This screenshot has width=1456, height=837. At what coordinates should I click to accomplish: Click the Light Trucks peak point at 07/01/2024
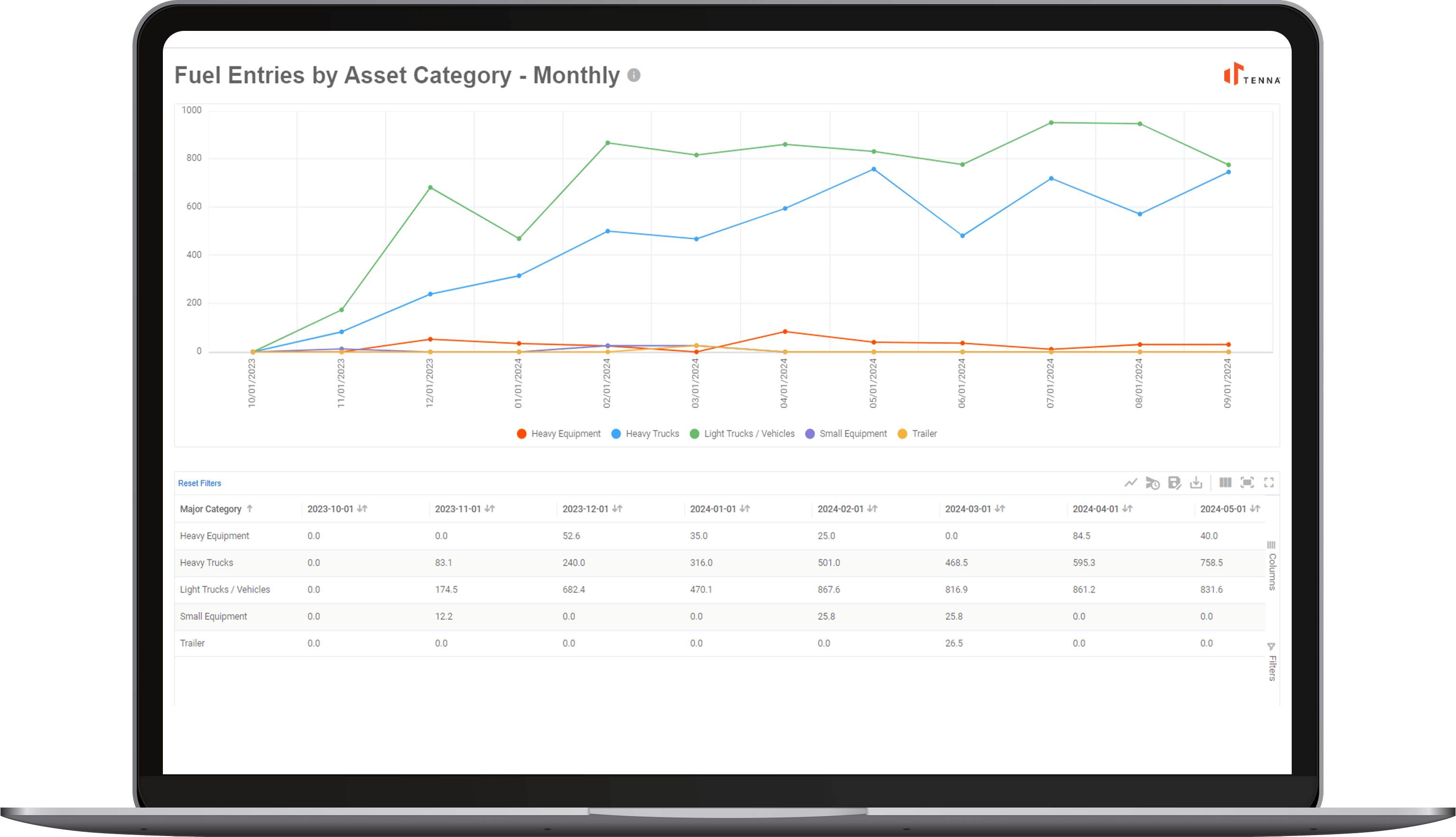click(1051, 123)
